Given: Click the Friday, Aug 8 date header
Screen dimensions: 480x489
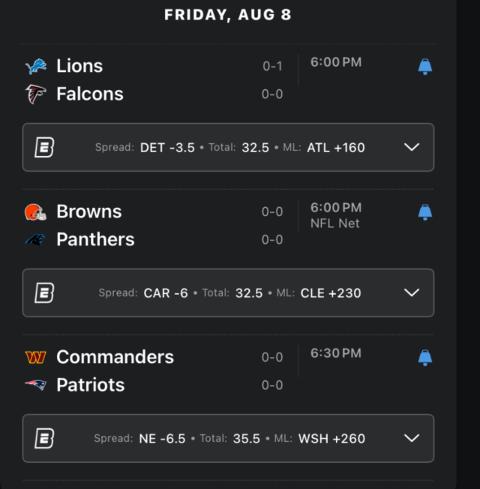Looking at the screenshot, I should [x=228, y=15].
